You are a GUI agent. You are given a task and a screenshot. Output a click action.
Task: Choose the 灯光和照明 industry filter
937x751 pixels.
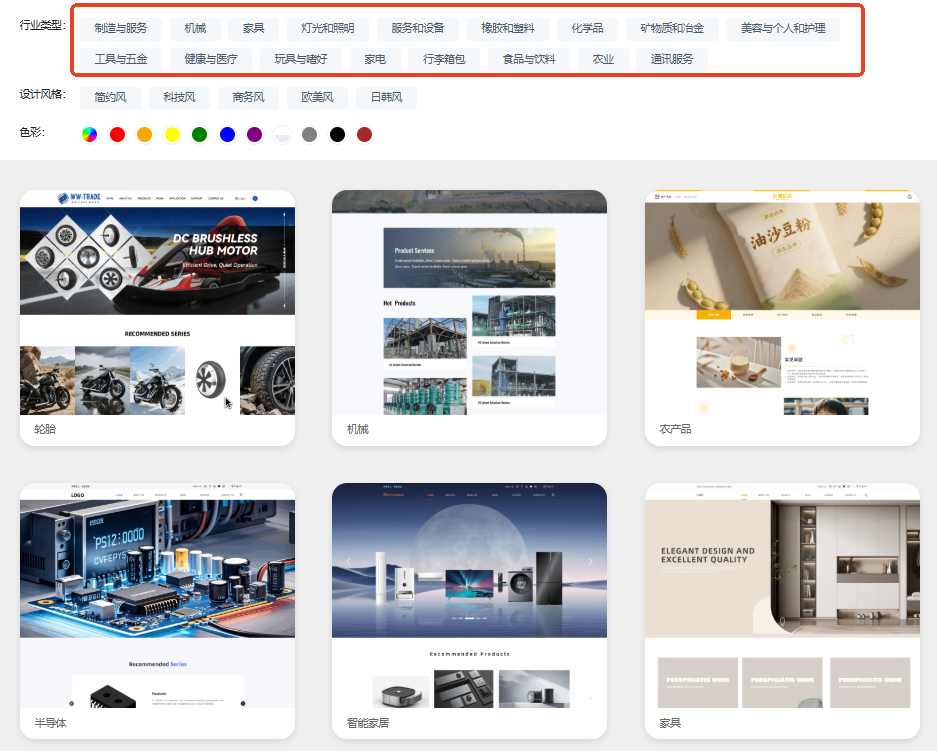[x=327, y=28]
